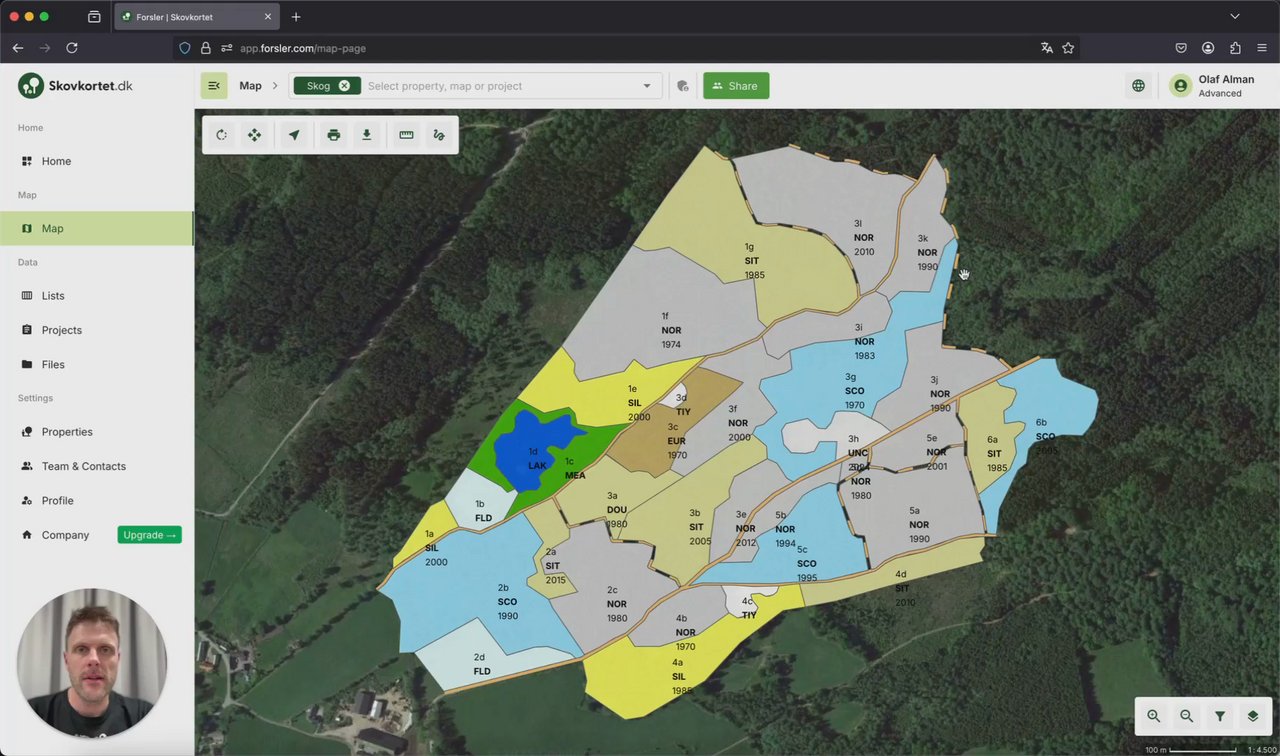1280x756 pixels.
Task: Open the Firefox account icon
Action: tap(1208, 48)
